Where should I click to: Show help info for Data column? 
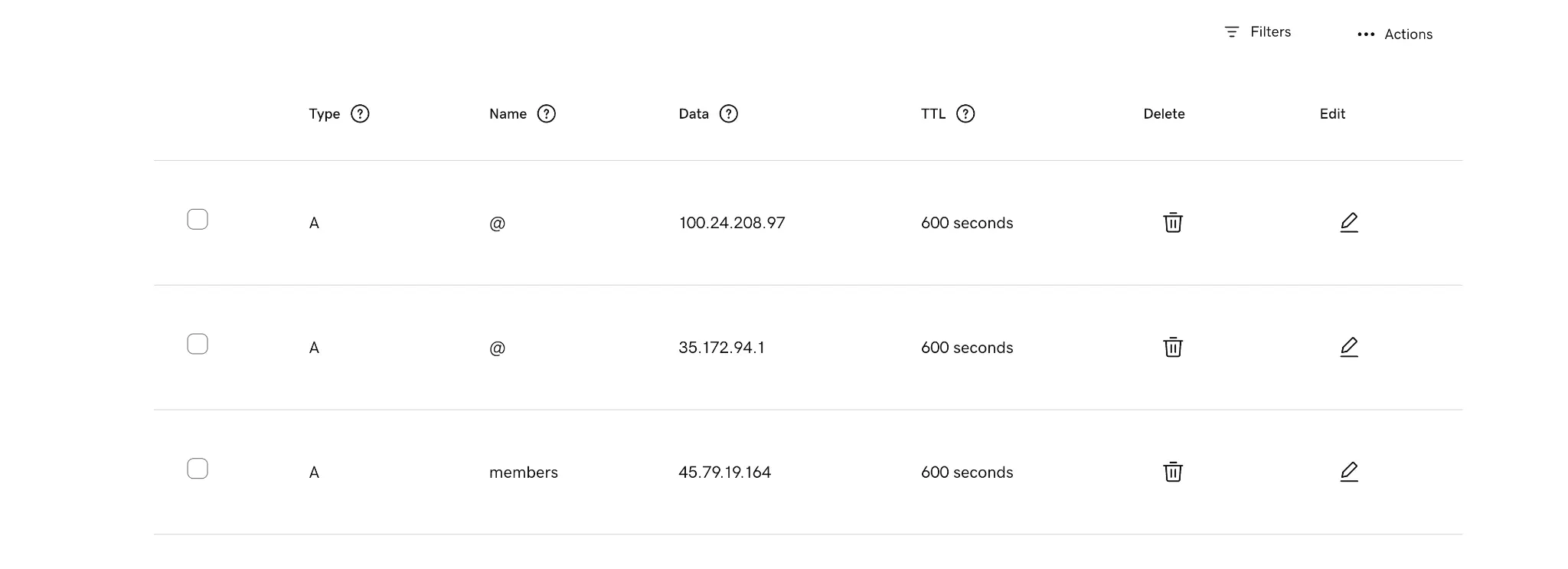click(x=729, y=114)
